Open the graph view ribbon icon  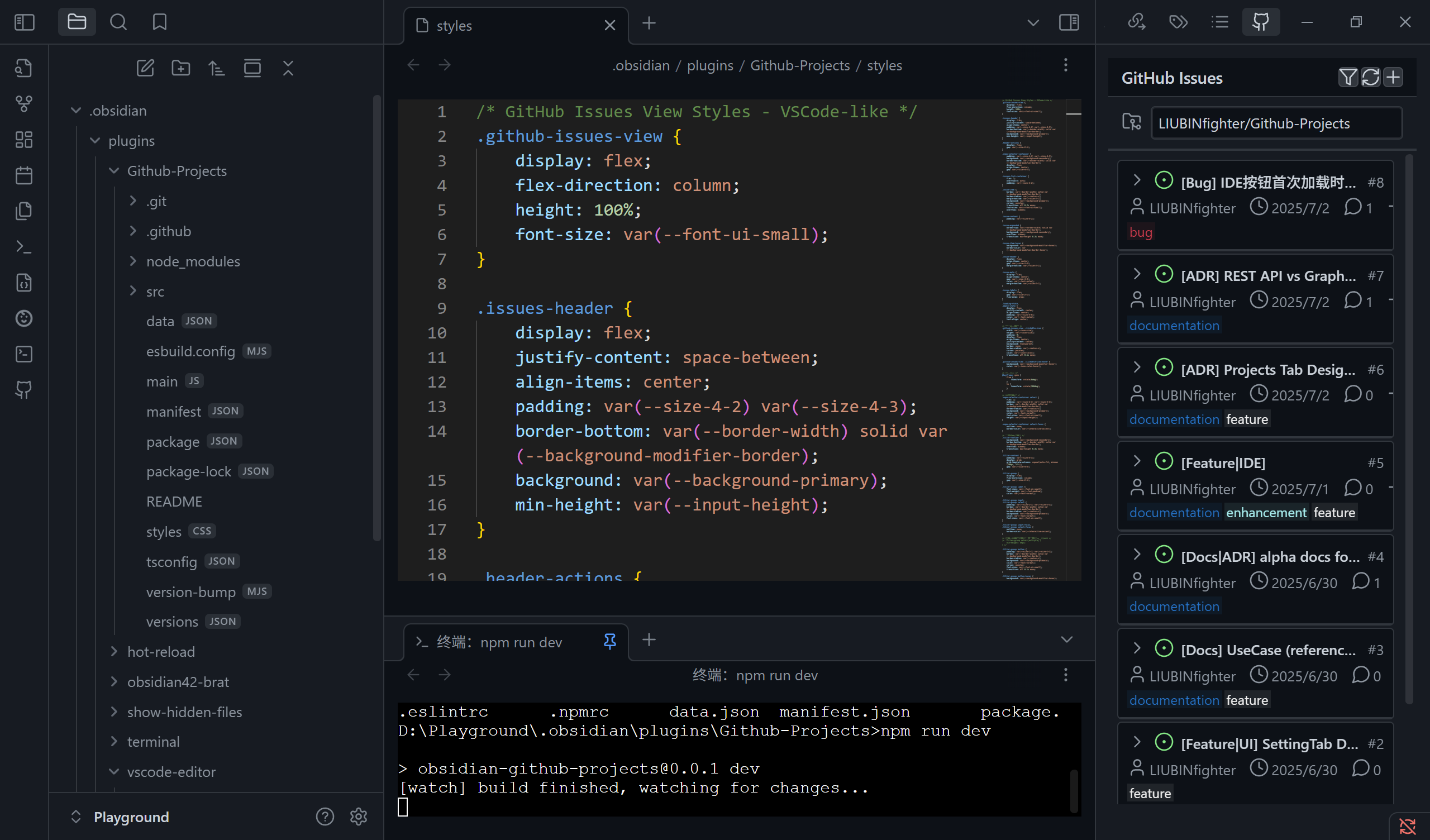(24, 104)
